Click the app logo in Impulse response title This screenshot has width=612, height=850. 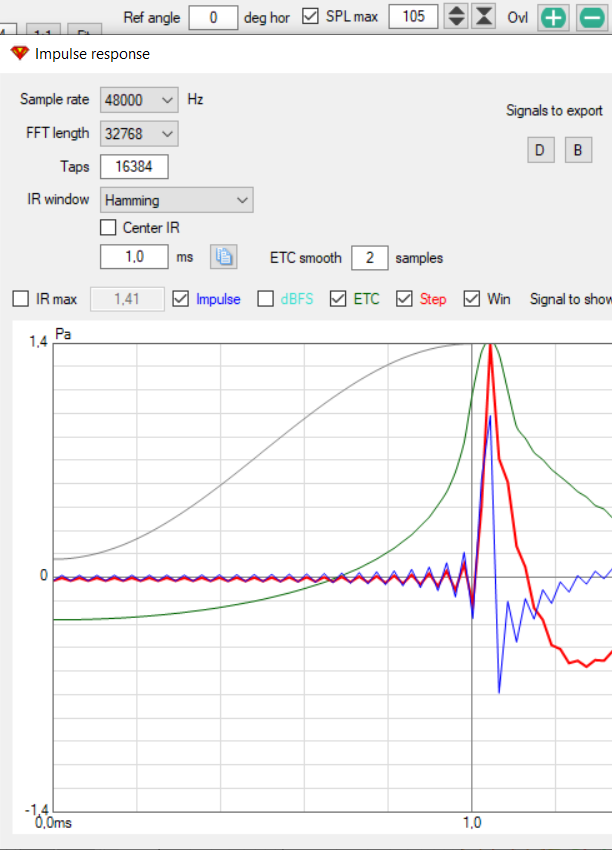20,53
